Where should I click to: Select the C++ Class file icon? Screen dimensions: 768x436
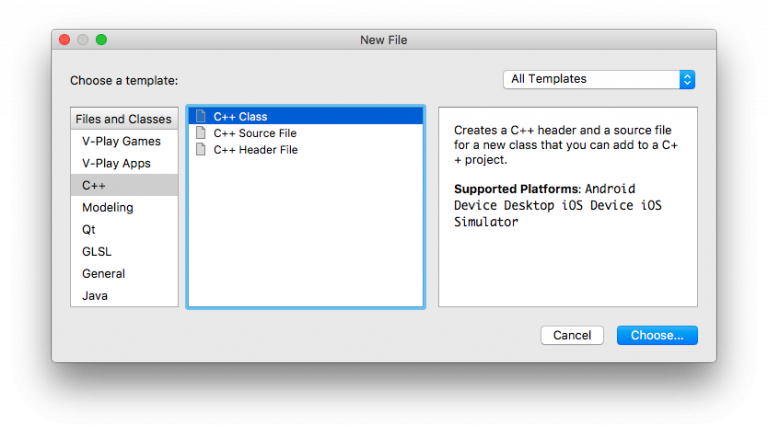click(200, 116)
